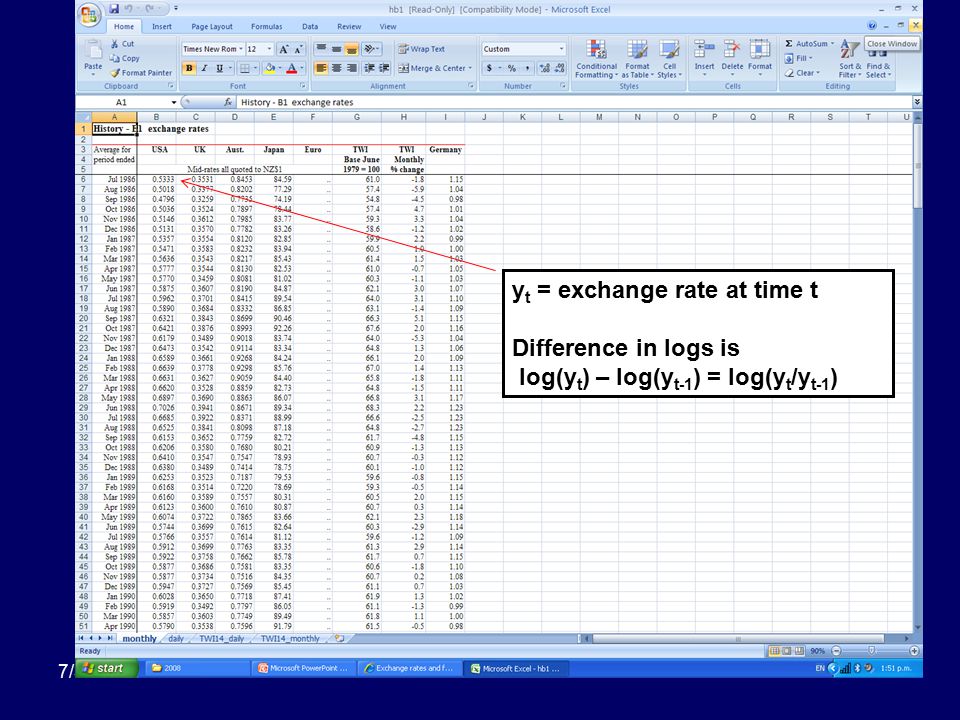
Task: Open Excel Help
Action: coord(872,26)
